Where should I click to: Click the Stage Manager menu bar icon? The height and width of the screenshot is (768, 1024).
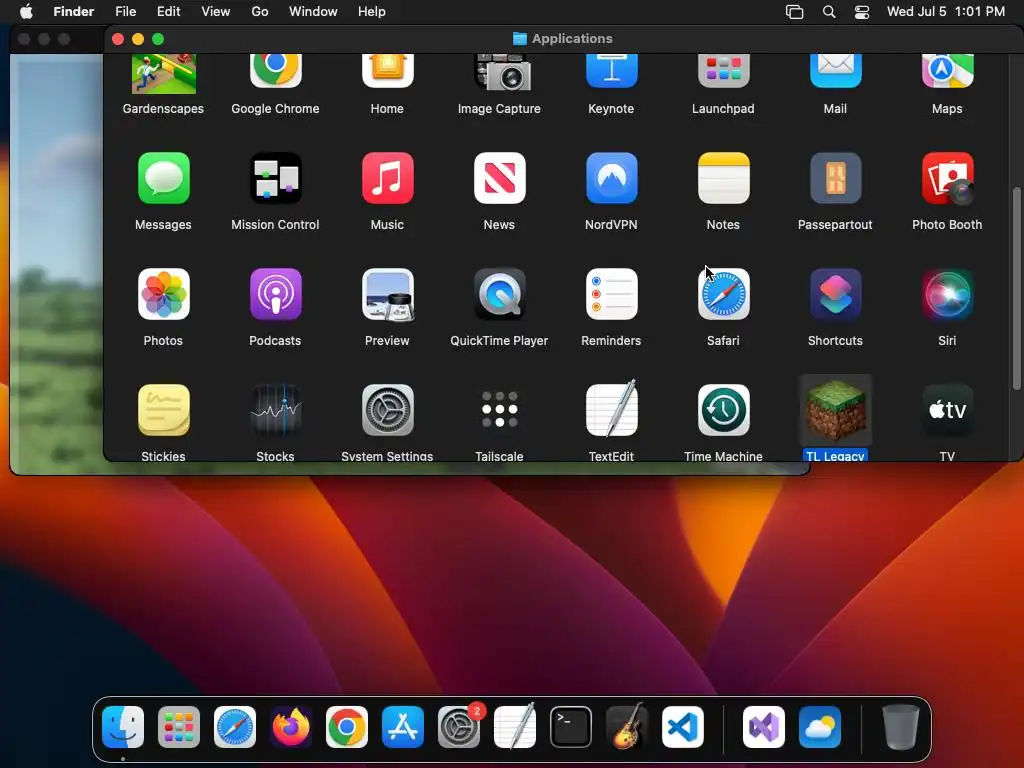coord(794,12)
